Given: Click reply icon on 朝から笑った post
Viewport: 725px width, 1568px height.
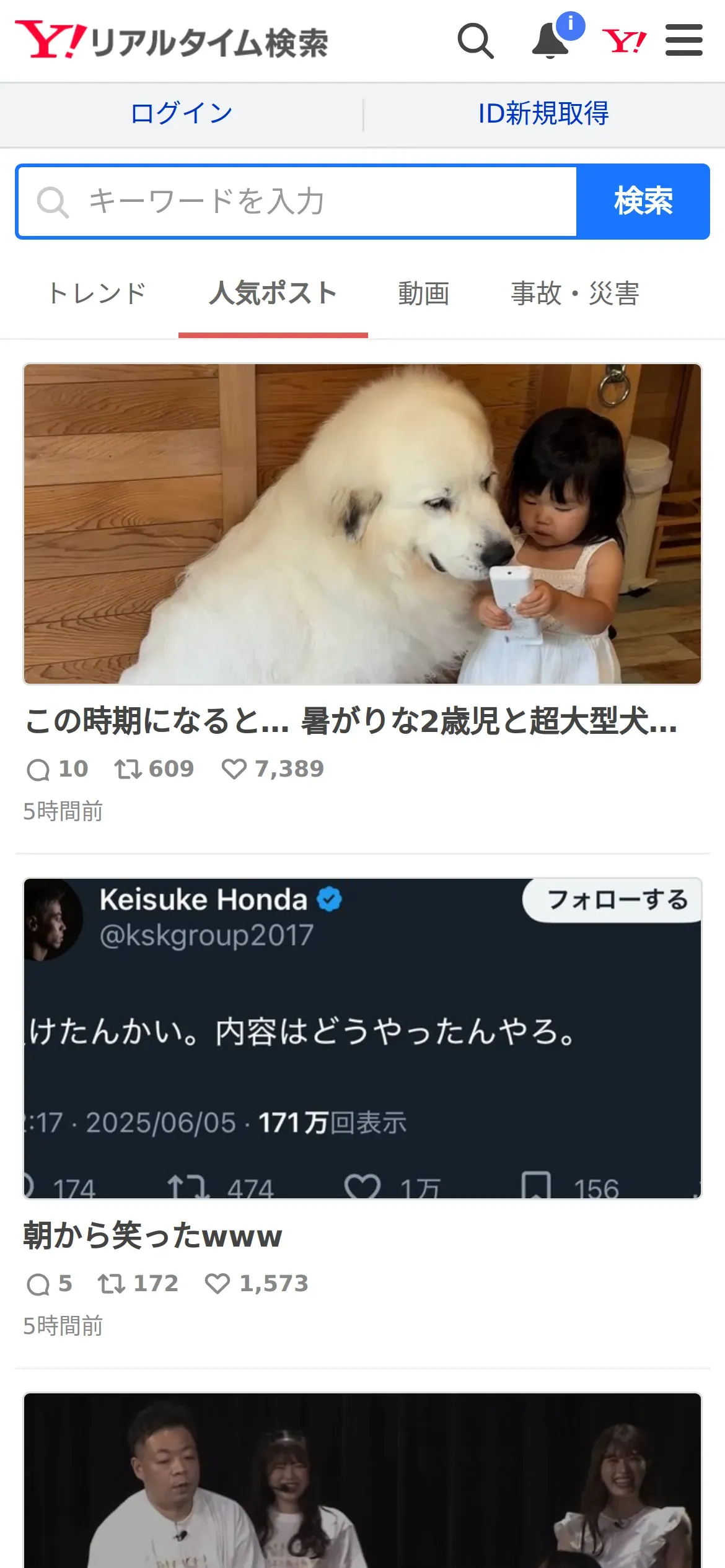Looking at the screenshot, I should pos(38,1284).
